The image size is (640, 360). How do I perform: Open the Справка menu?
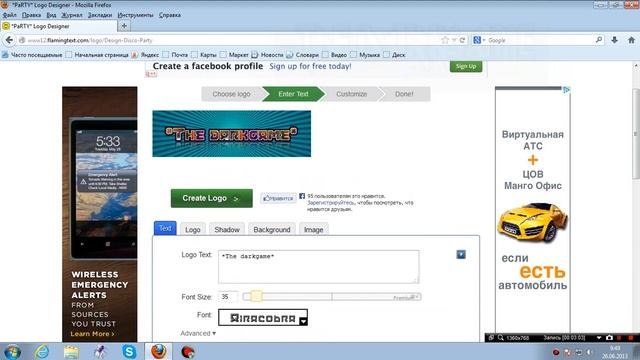[170, 15]
